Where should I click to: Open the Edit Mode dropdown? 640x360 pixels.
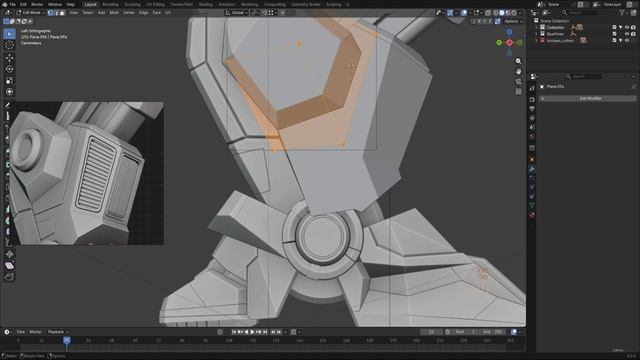click(31, 13)
